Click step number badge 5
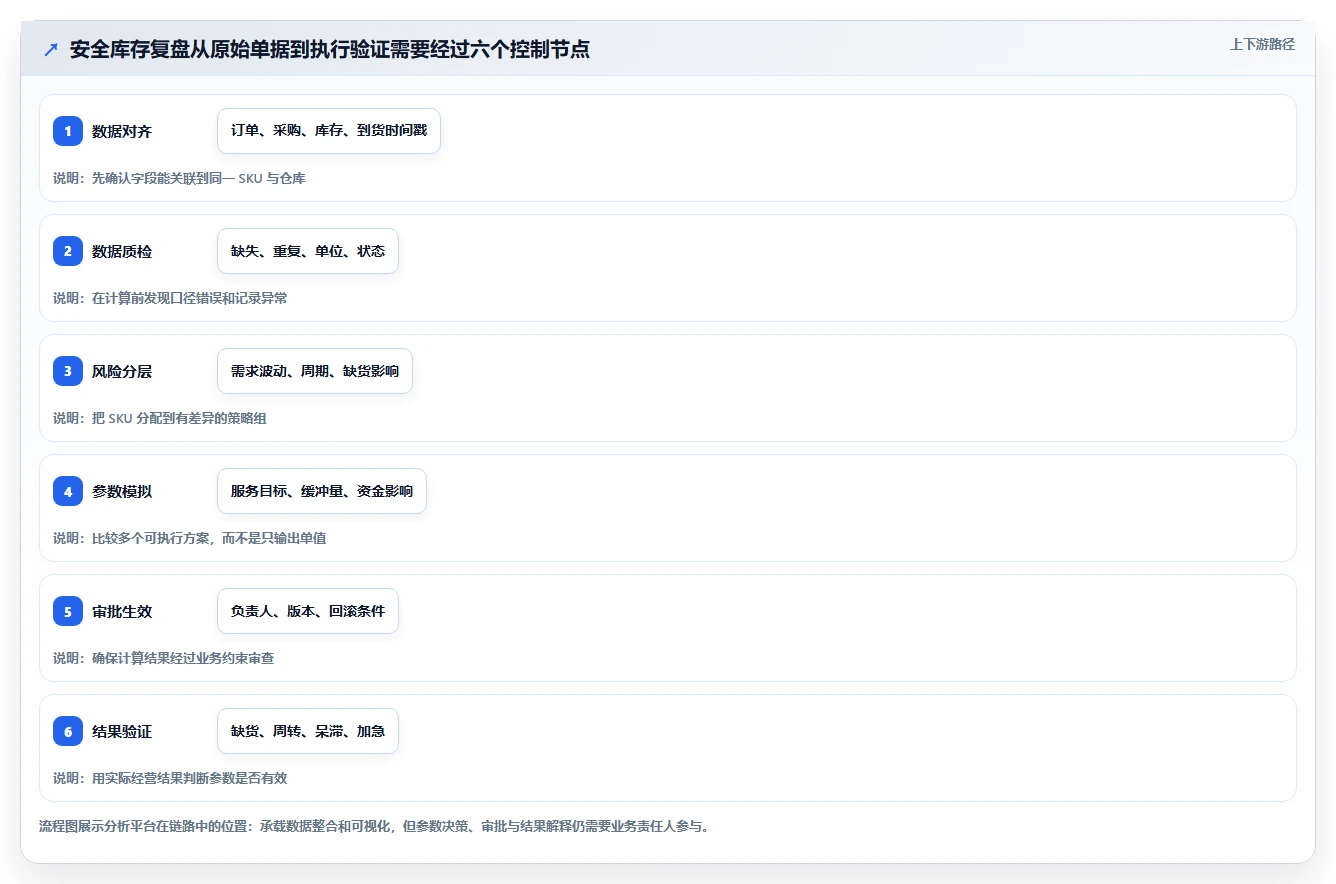 coord(68,611)
